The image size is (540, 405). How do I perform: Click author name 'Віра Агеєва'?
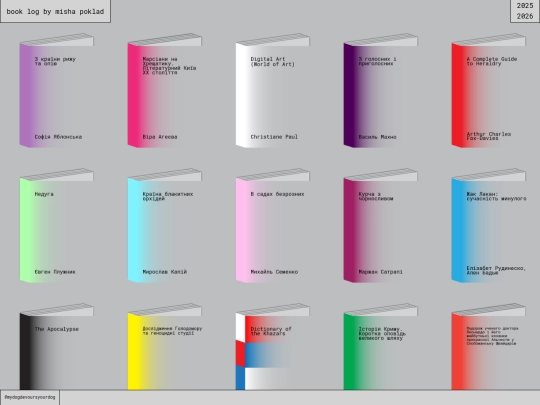160,137
